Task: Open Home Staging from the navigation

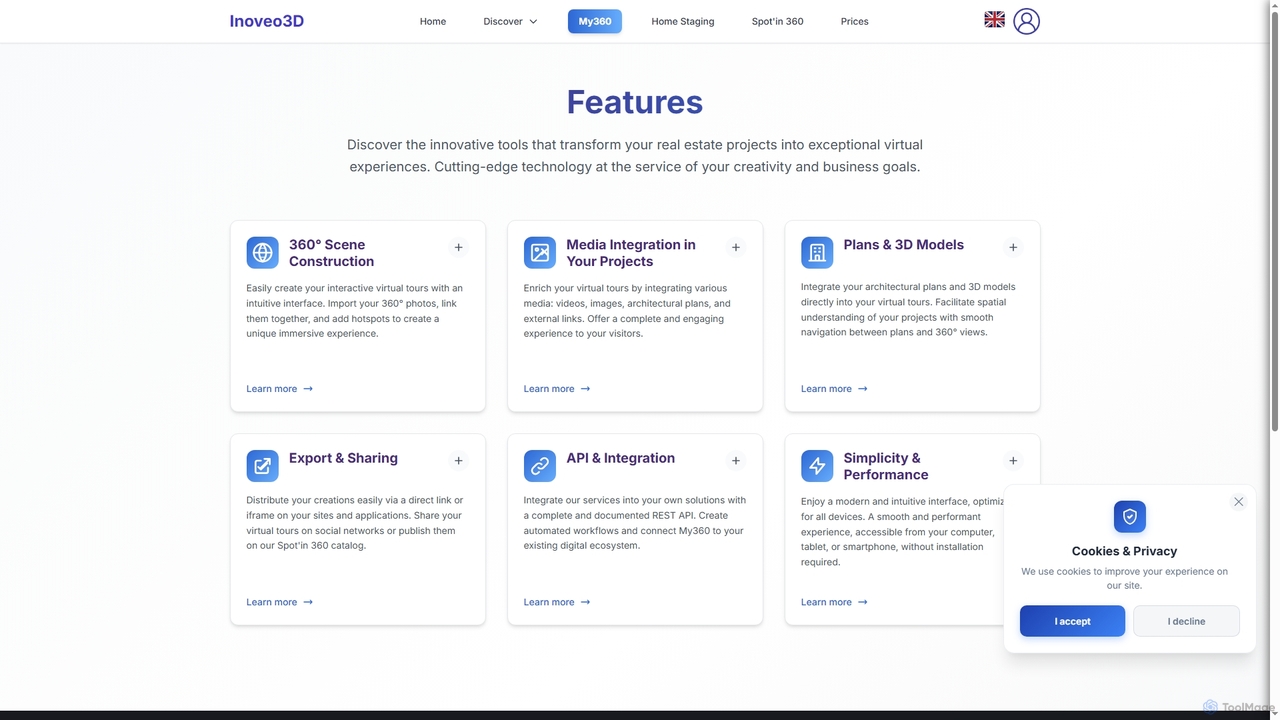Action: point(683,21)
